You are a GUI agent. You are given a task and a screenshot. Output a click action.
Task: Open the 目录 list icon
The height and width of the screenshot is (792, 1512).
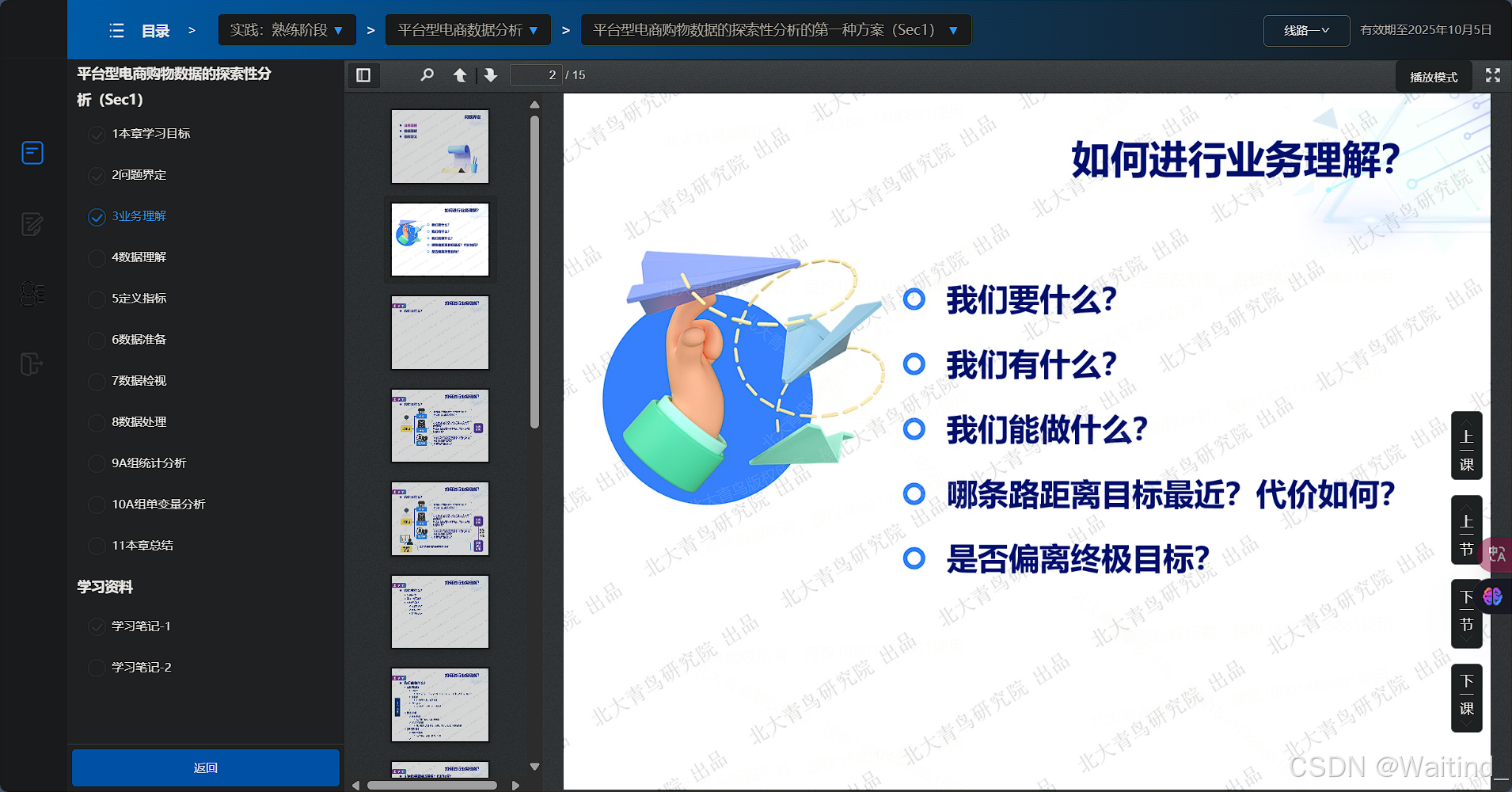click(x=116, y=31)
